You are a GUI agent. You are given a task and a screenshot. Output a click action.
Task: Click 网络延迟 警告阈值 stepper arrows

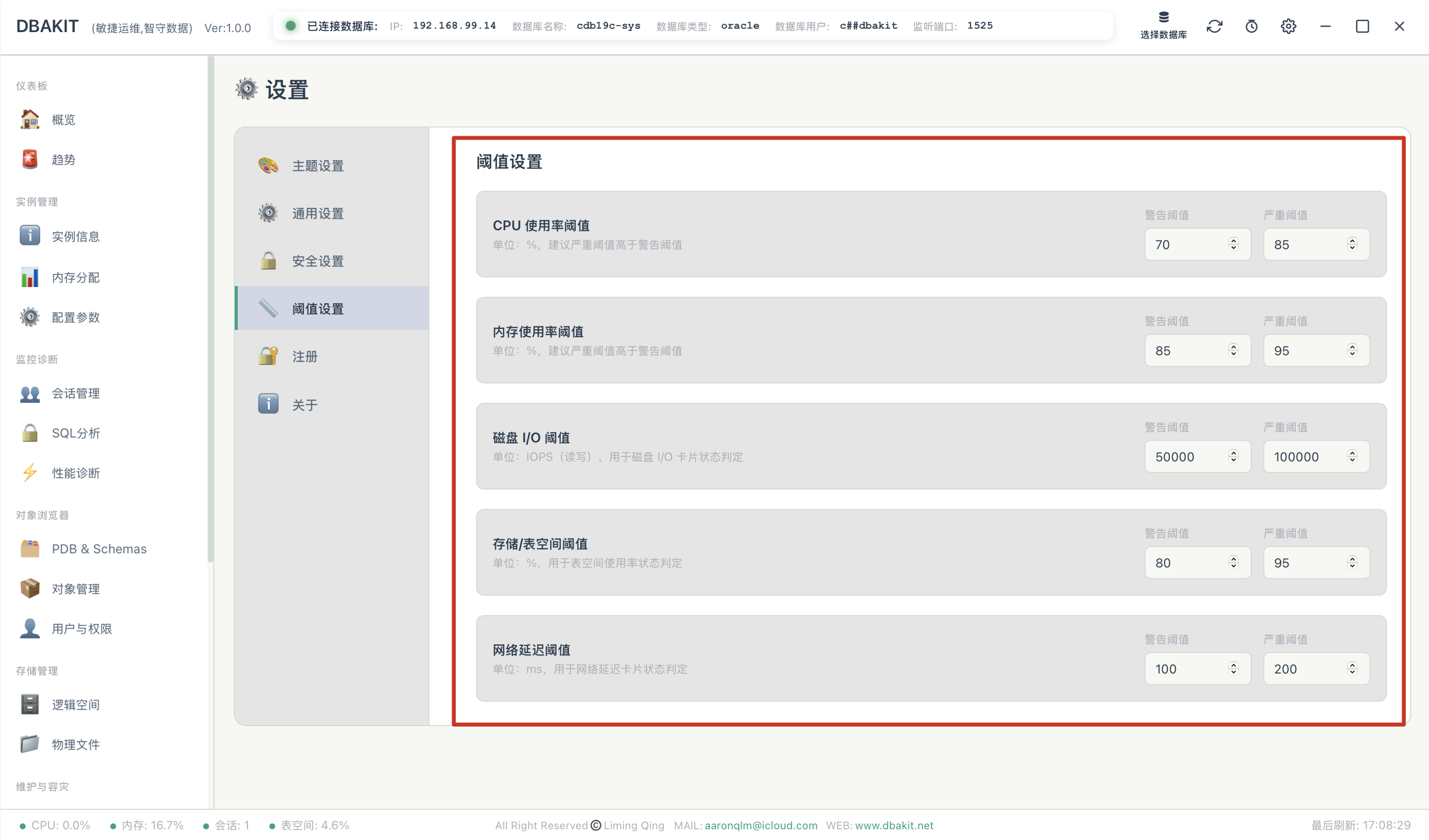(1233, 669)
